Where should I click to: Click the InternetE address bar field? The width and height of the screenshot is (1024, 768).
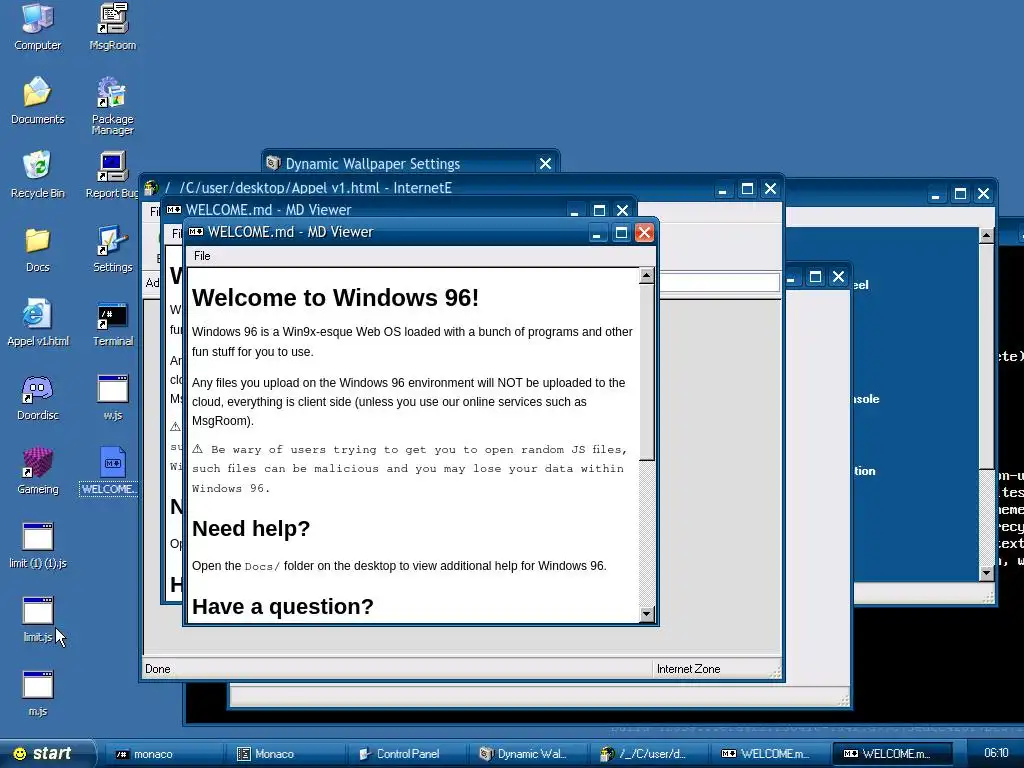720,282
